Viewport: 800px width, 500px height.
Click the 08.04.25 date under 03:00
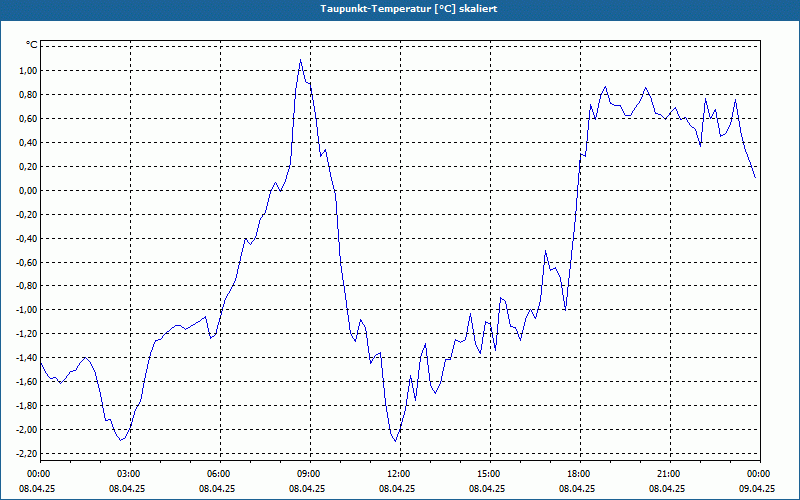[x=128, y=488]
